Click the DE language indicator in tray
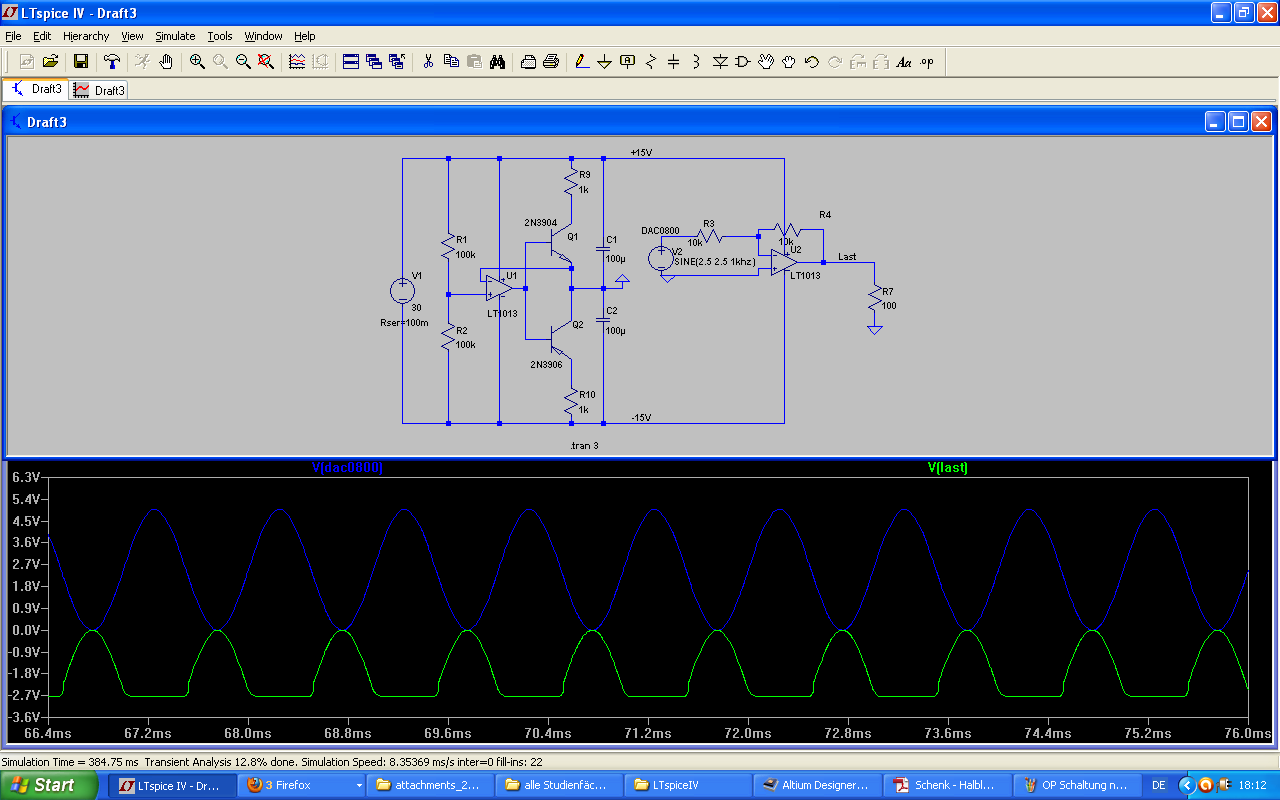Screen dimensions: 1280x800 click(1159, 785)
